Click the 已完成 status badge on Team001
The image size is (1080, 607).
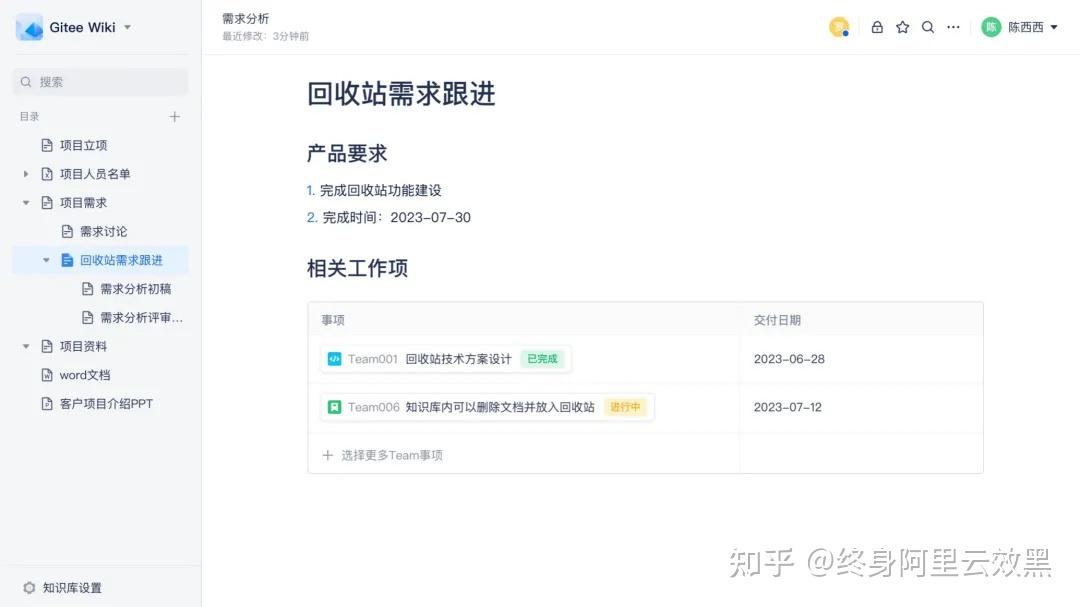(543, 358)
